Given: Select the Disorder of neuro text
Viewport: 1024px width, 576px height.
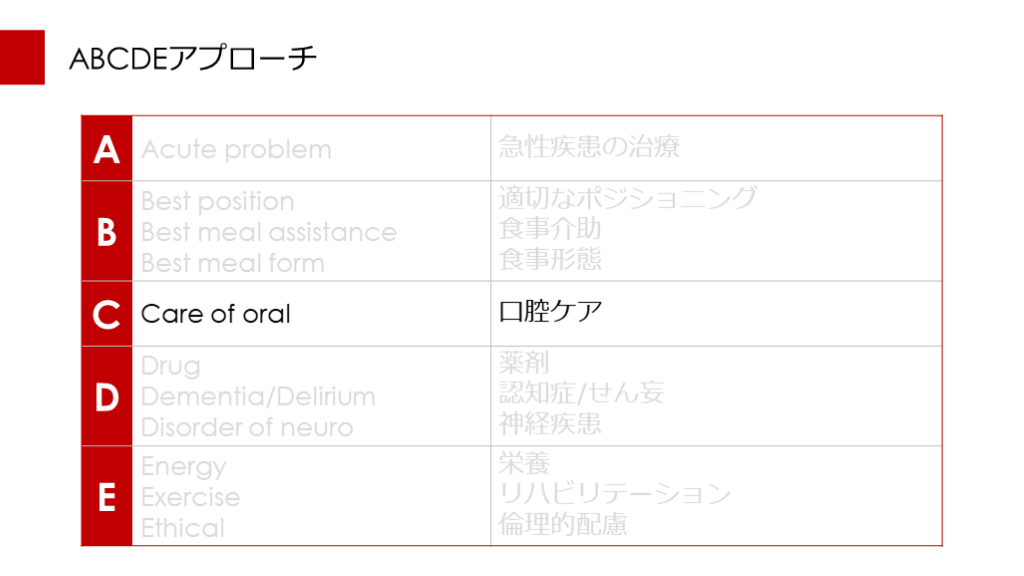Looking at the screenshot, I should tap(247, 428).
